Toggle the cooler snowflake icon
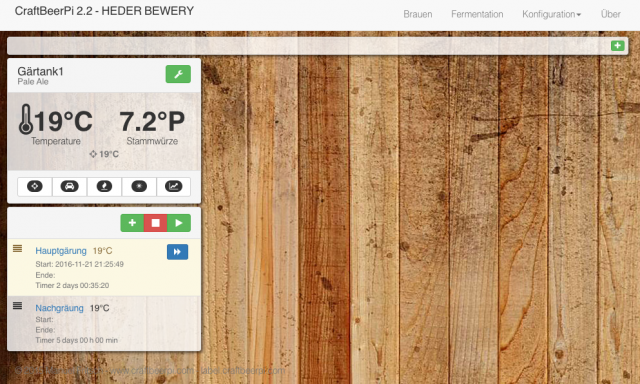Image resolution: width=640 pixels, height=384 pixels. click(139, 186)
